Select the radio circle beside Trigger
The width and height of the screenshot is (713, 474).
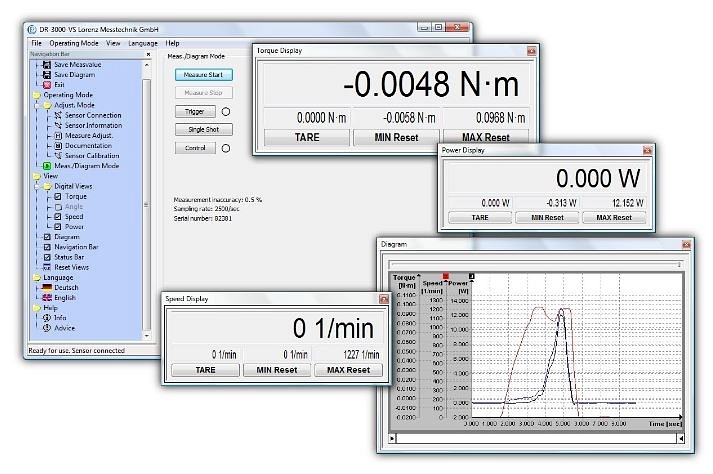coord(226,111)
